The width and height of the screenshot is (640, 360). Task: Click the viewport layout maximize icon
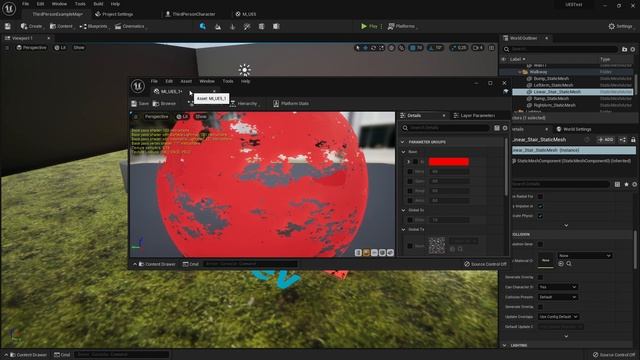click(x=491, y=48)
